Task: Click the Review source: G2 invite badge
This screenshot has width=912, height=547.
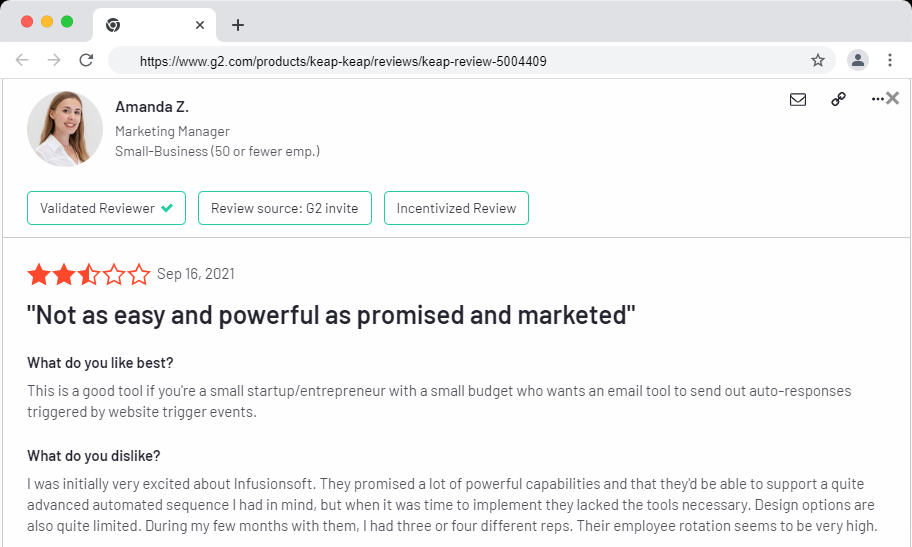Action: (x=284, y=208)
